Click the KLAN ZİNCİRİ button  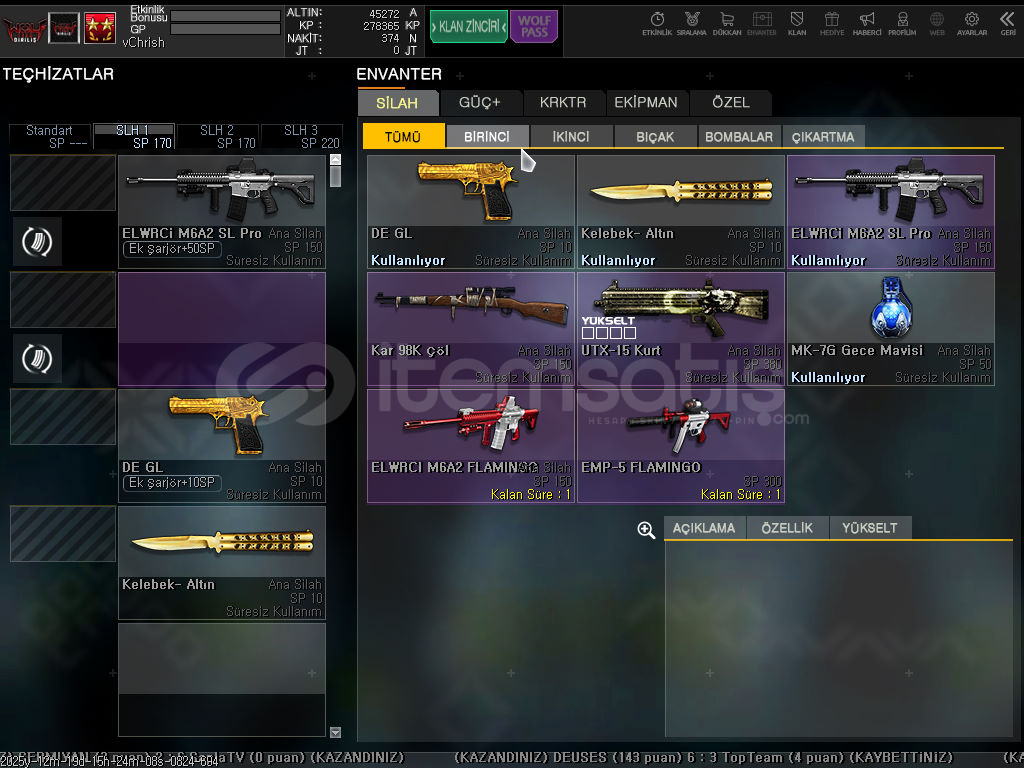pos(468,27)
